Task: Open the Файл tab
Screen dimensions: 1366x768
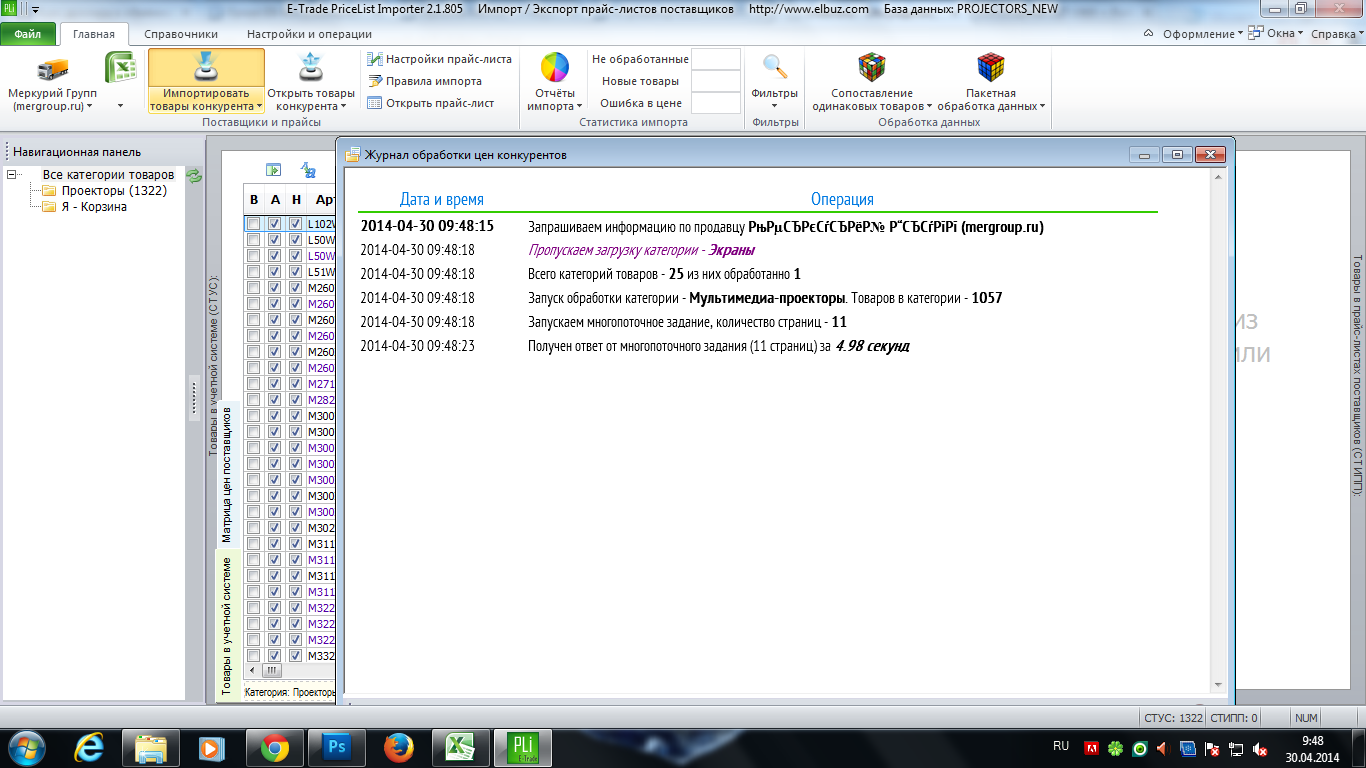Action: click(28, 34)
